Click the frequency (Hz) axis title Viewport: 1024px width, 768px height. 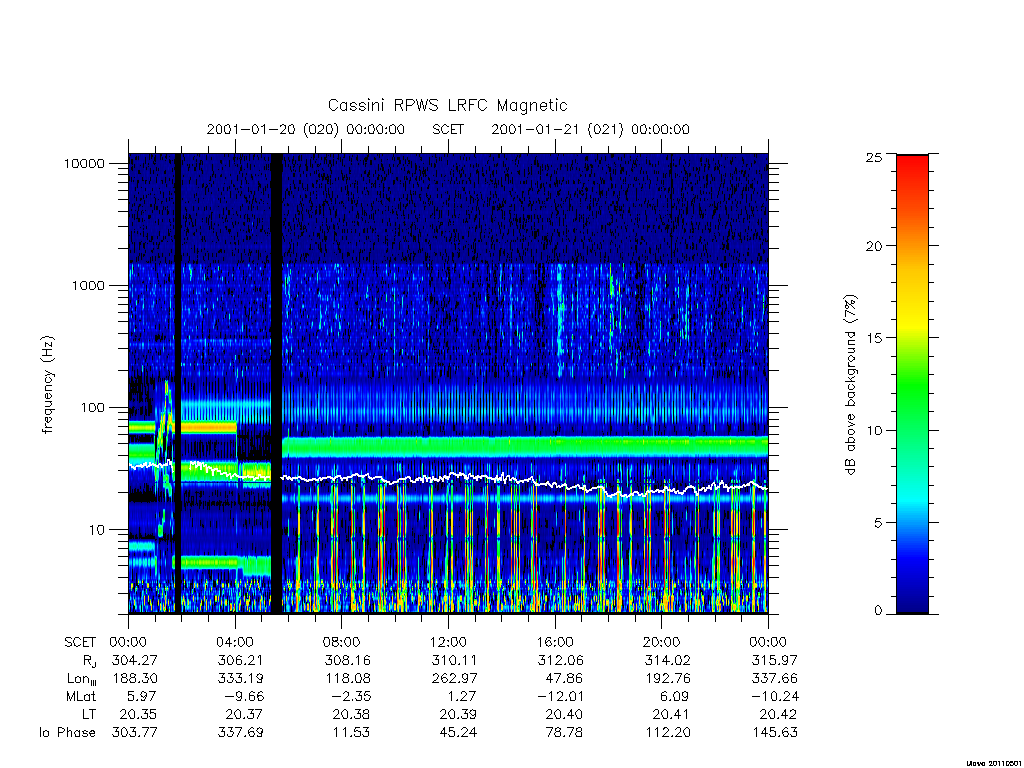click(48, 385)
